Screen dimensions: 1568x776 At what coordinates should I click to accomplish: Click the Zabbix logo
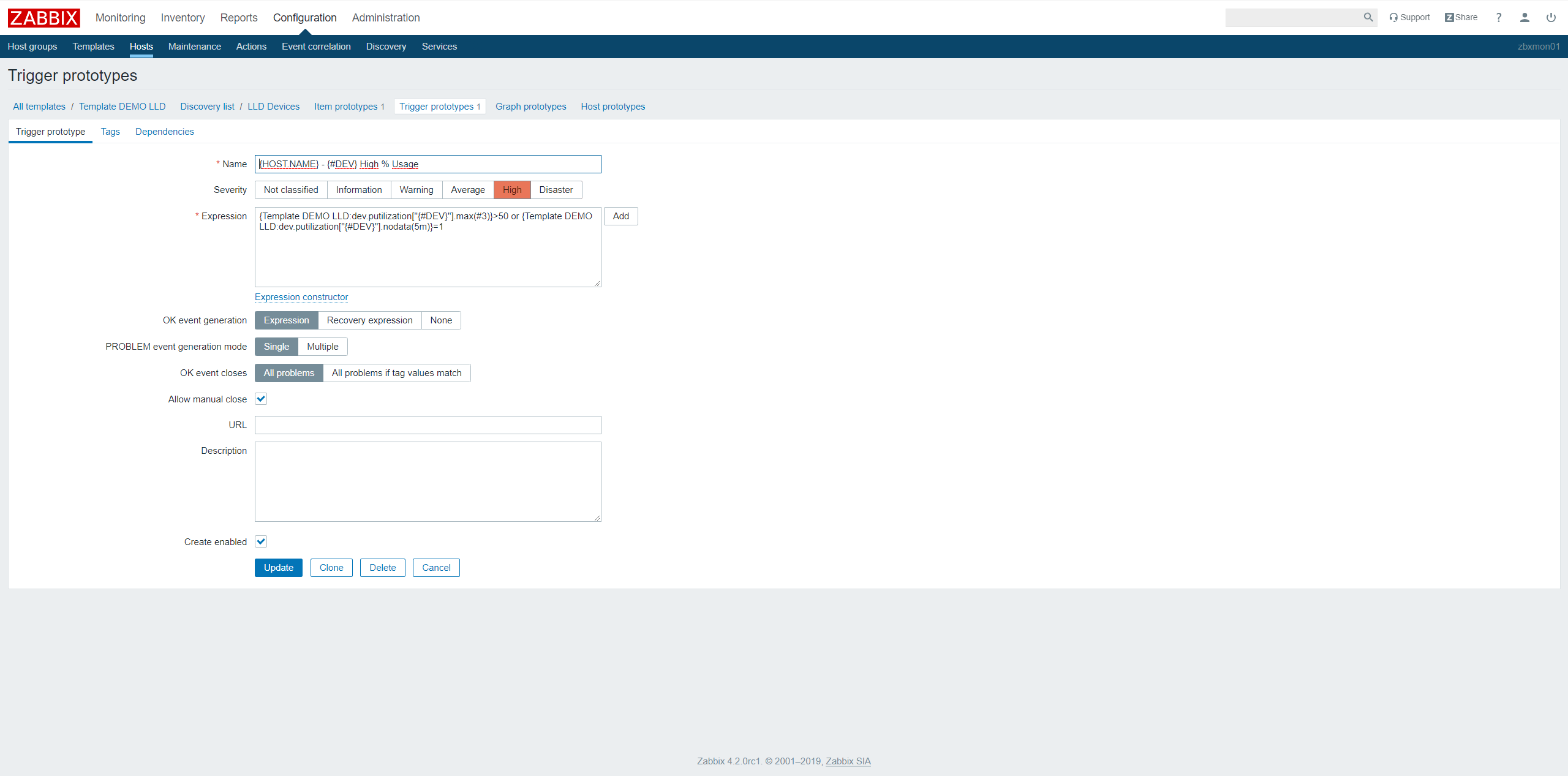pyautogui.click(x=43, y=18)
